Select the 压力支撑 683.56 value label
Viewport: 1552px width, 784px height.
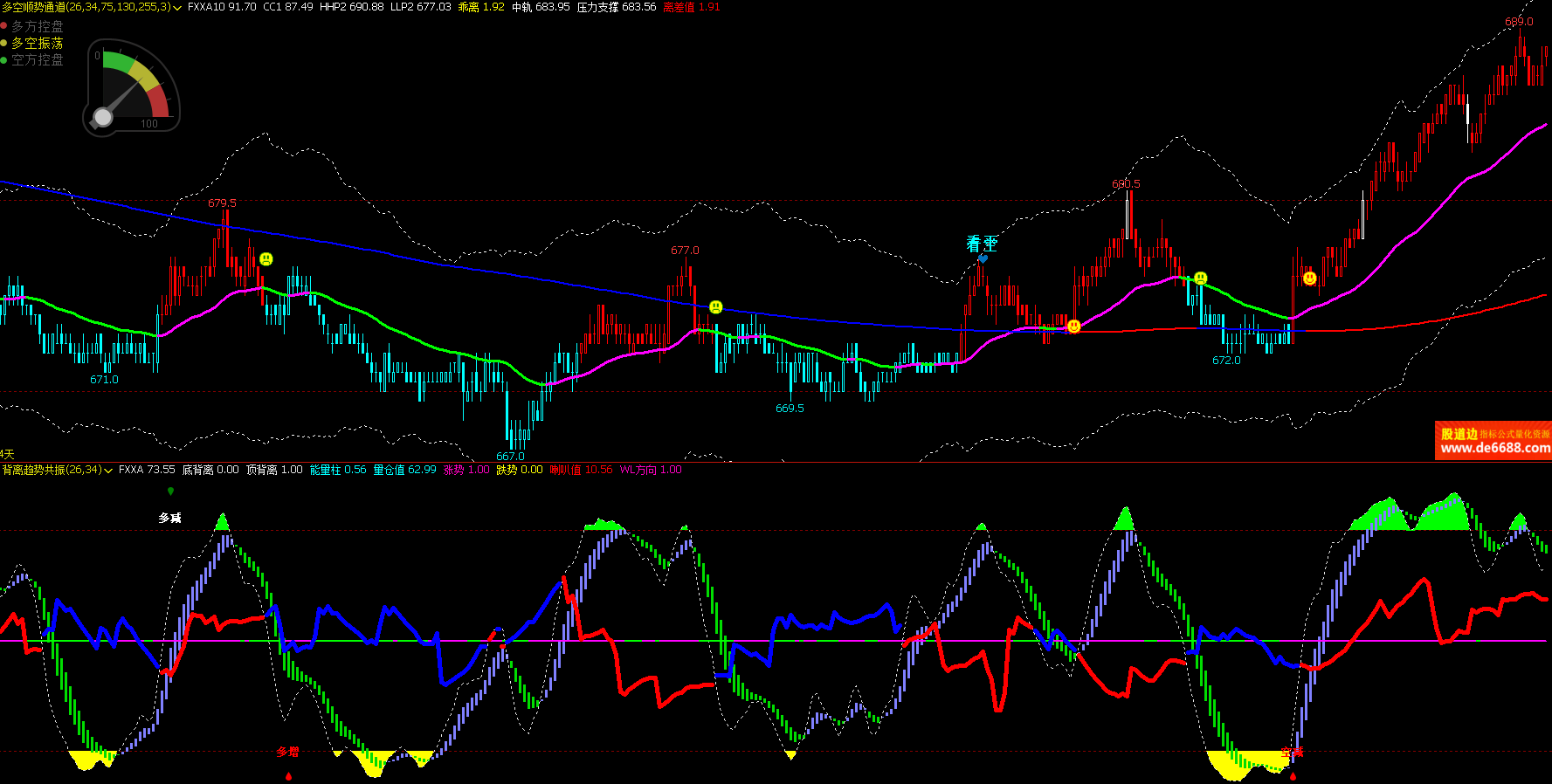click(617, 7)
